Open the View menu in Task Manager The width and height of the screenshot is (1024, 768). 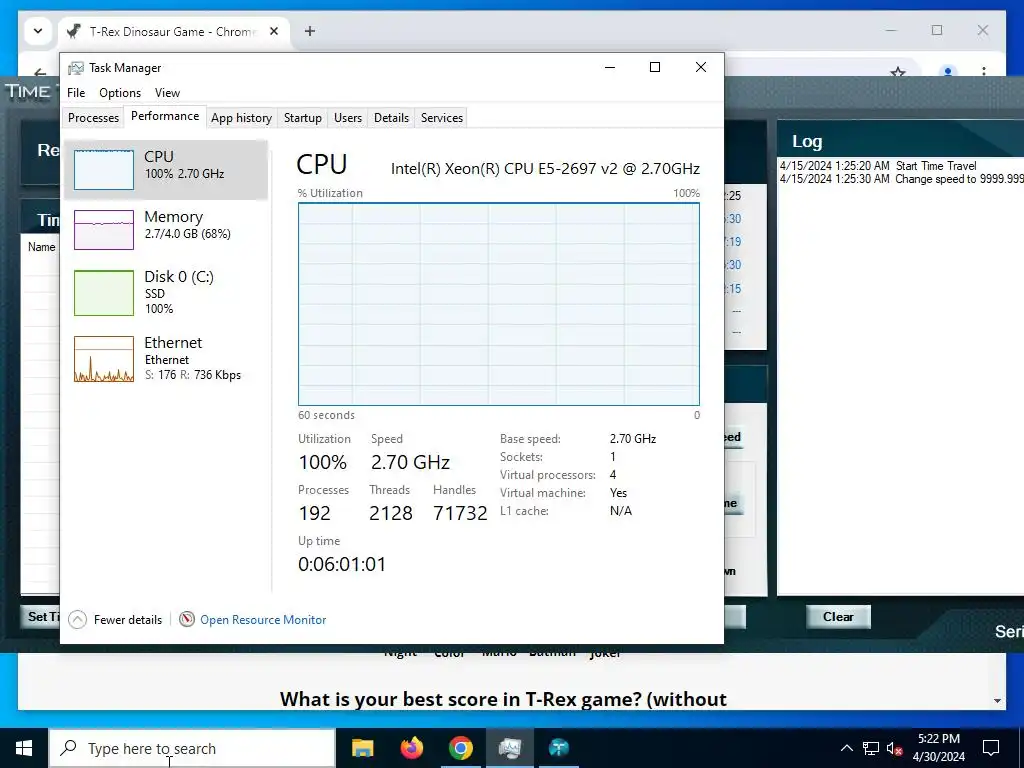(x=167, y=93)
